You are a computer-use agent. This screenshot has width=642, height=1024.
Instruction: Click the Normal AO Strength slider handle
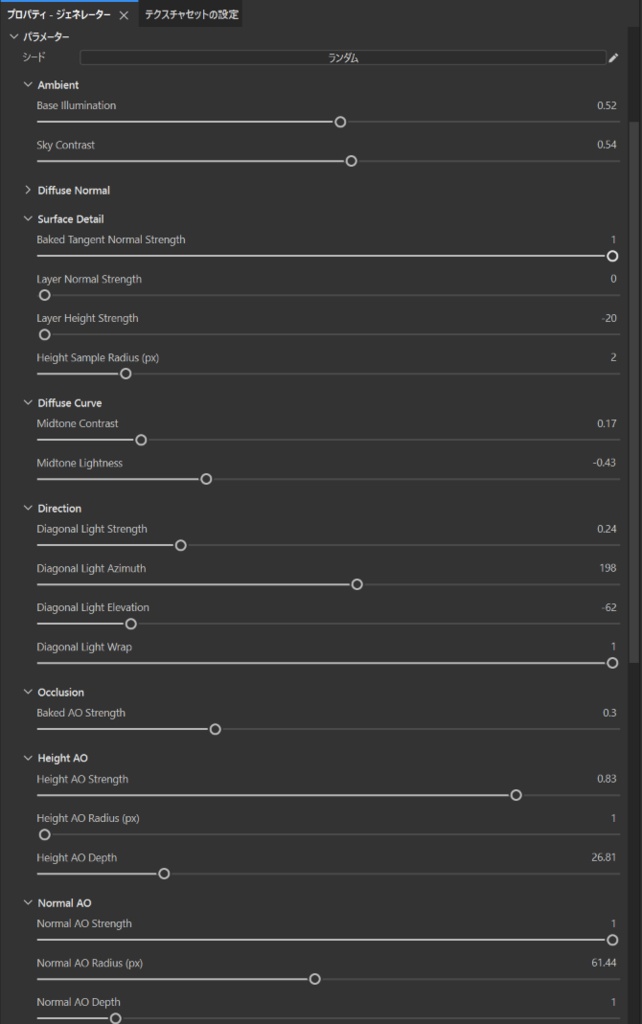tap(613, 940)
